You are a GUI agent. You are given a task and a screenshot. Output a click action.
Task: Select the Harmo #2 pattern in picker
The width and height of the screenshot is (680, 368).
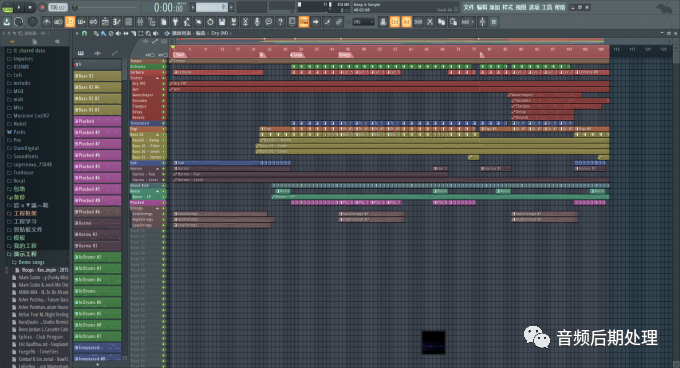(98, 234)
